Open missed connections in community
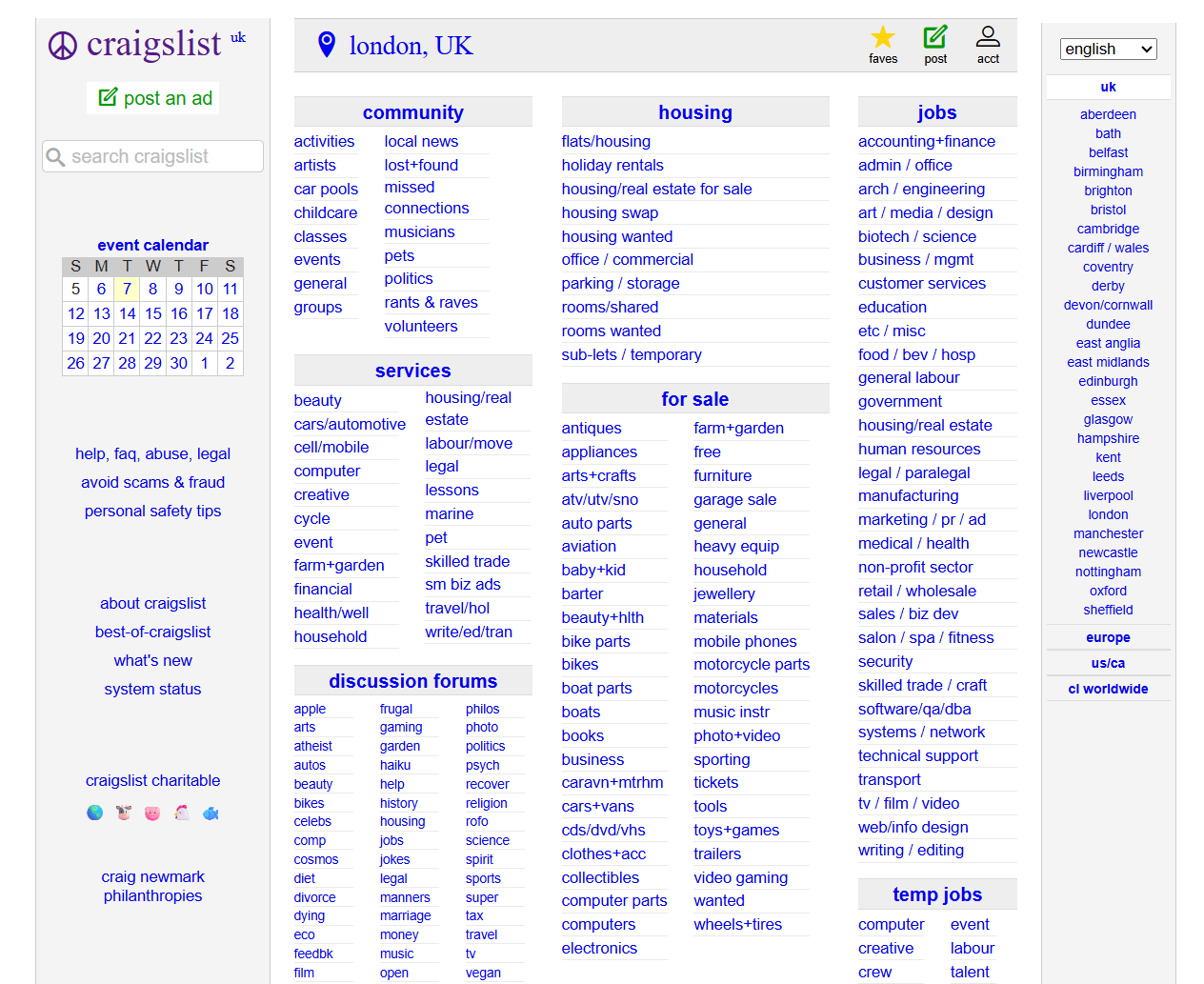1204x984 pixels. [x=427, y=197]
